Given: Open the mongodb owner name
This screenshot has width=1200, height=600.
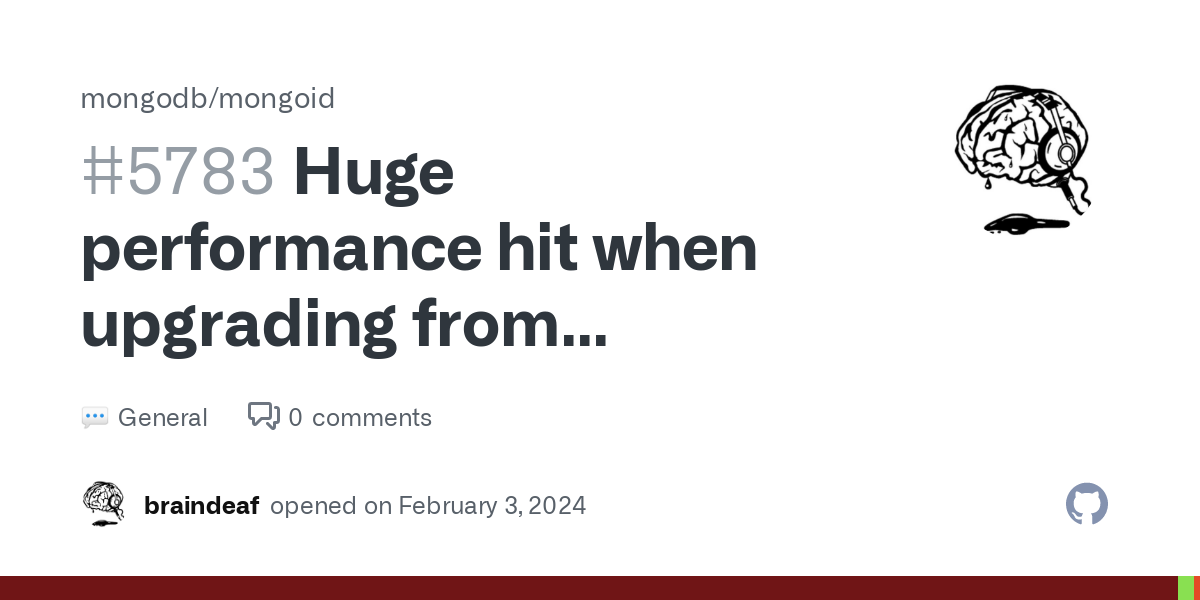Looking at the screenshot, I should click(143, 98).
